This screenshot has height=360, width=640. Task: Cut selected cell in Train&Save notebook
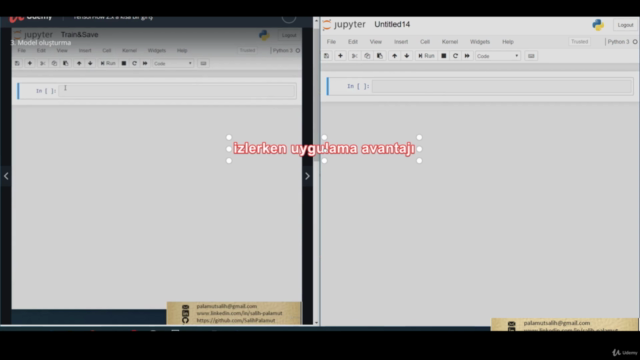(42, 63)
